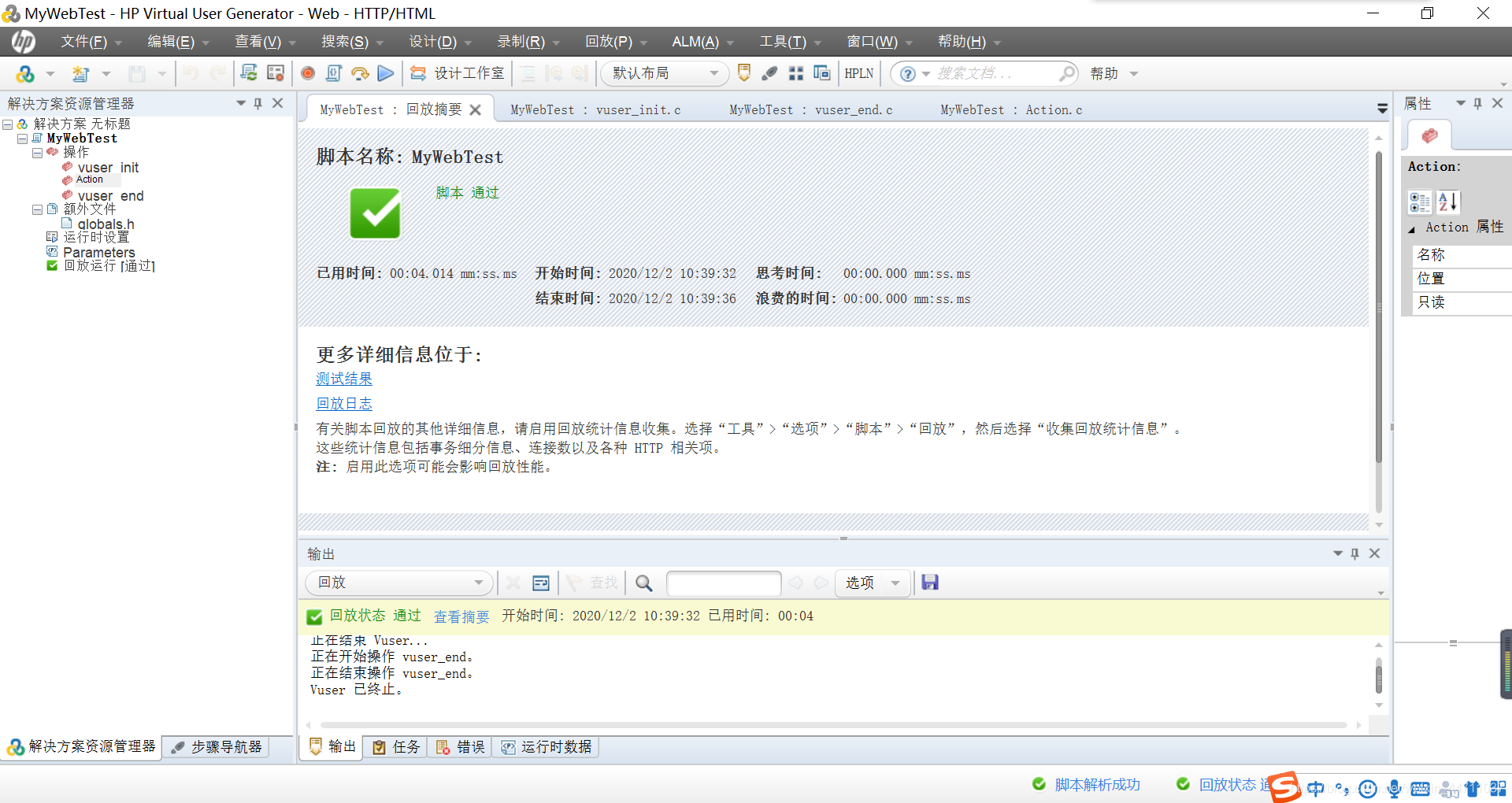Click the help question mark icon in search box
Screen dimensions: 1512x803
click(x=908, y=73)
